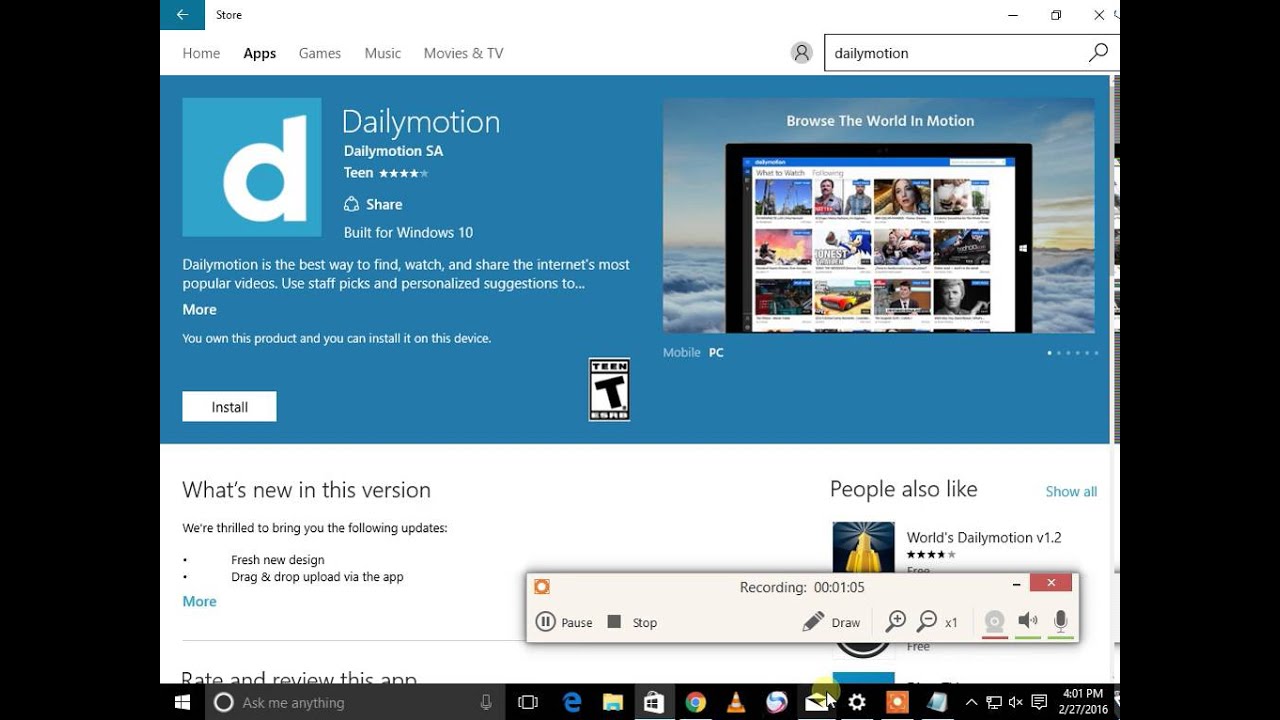This screenshot has width=1280, height=720.
Task: Zoom out with the recorder magnifier minus
Action: tap(927, 622)
